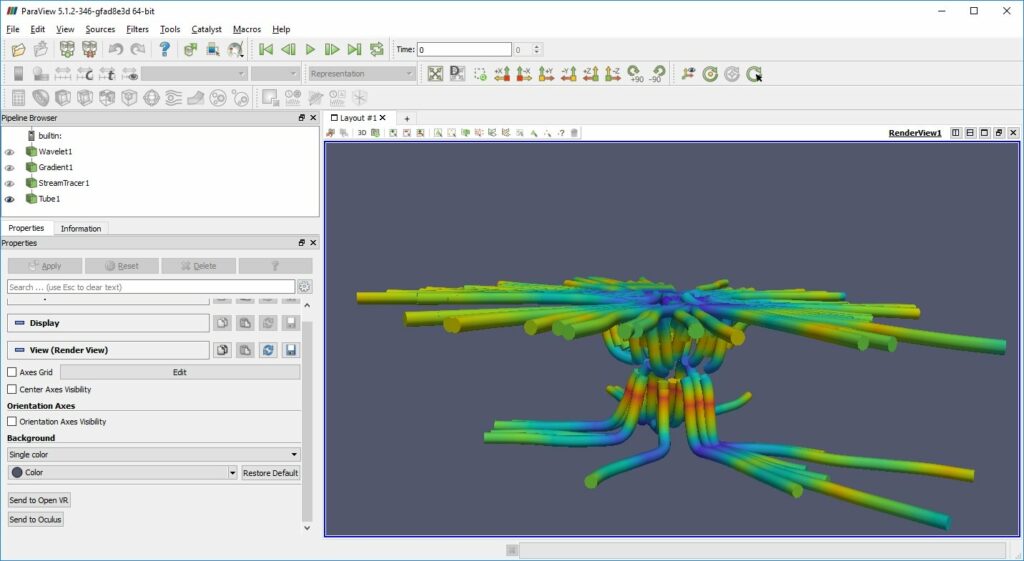The image size is (1024, 561).
Task: Open the help question mark icon
Action: [165, 49]
